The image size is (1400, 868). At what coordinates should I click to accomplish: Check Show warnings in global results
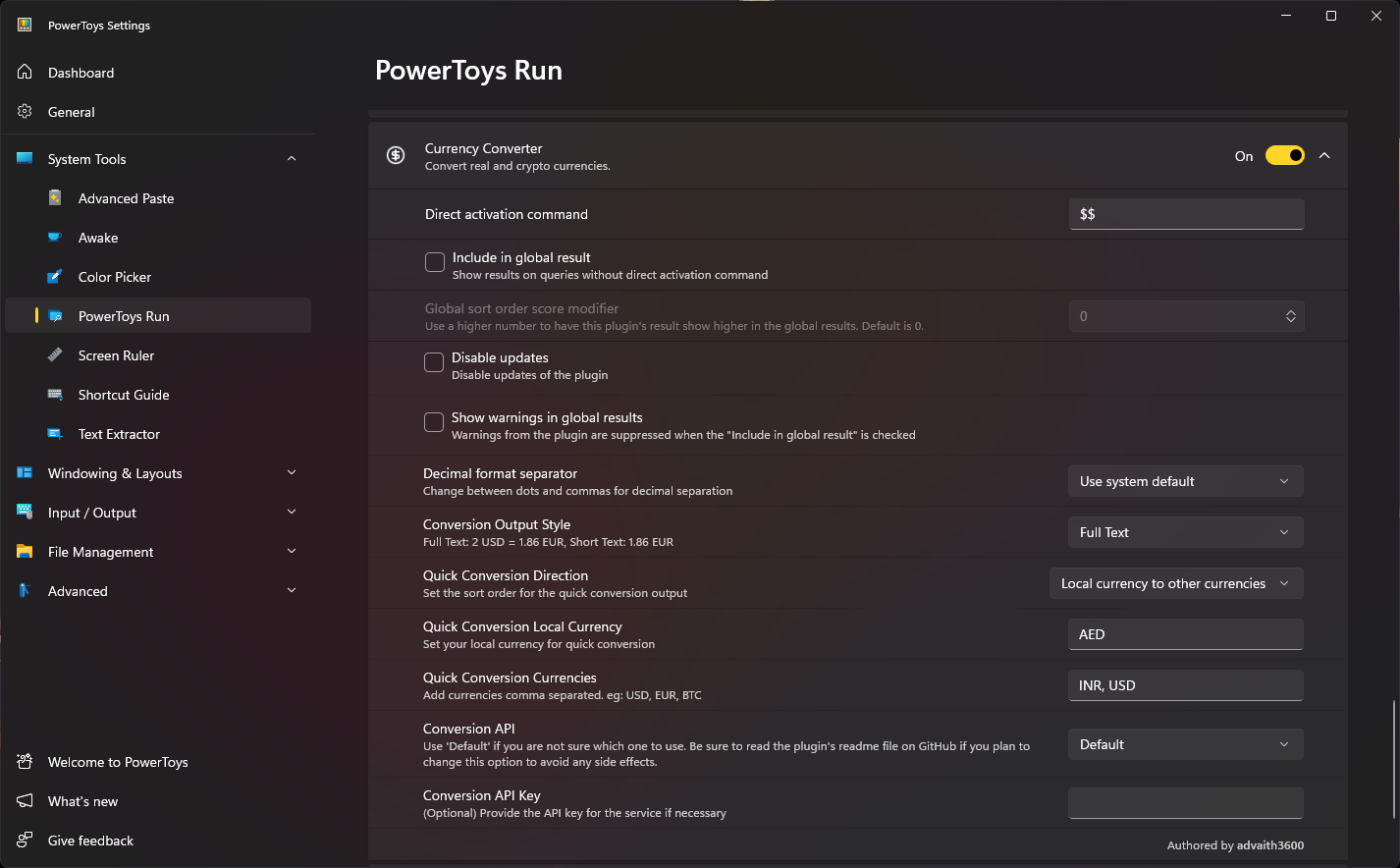tap(434, 422)
